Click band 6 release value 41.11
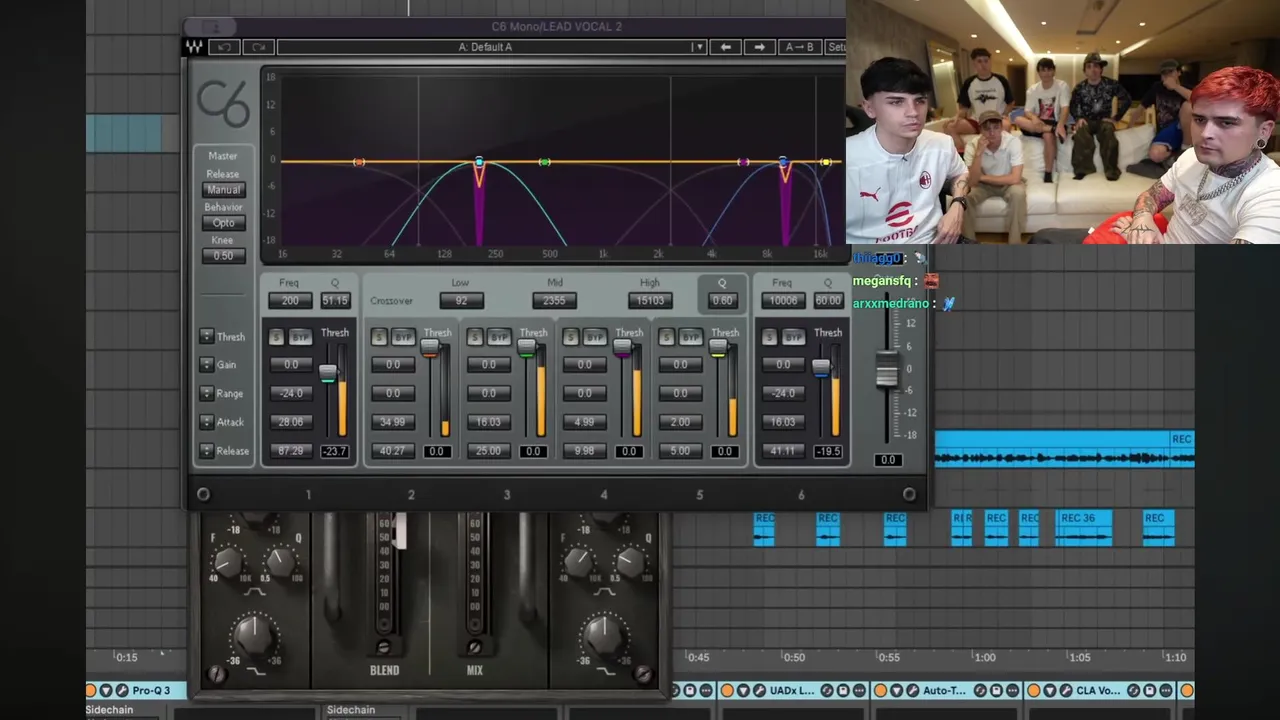The image size is (1280, 720). point(783,452)
